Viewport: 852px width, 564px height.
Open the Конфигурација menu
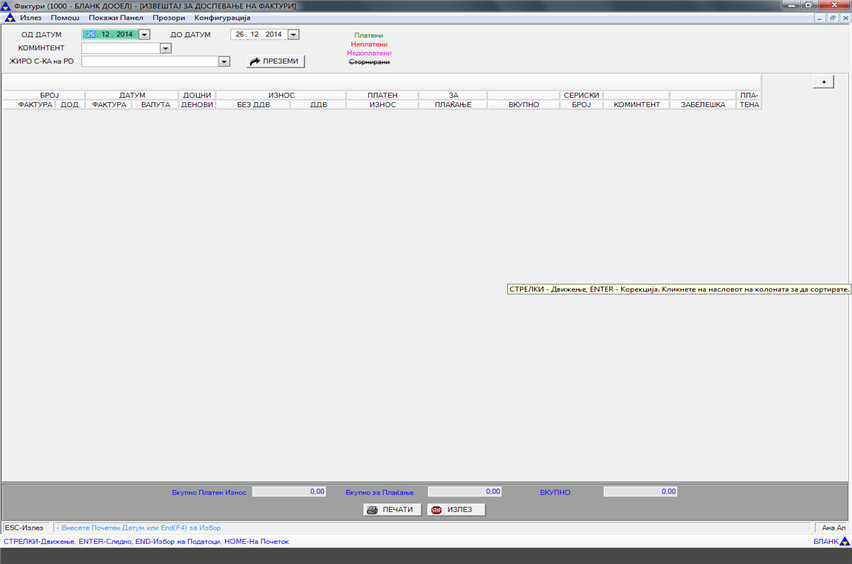(x=222, y=18)
